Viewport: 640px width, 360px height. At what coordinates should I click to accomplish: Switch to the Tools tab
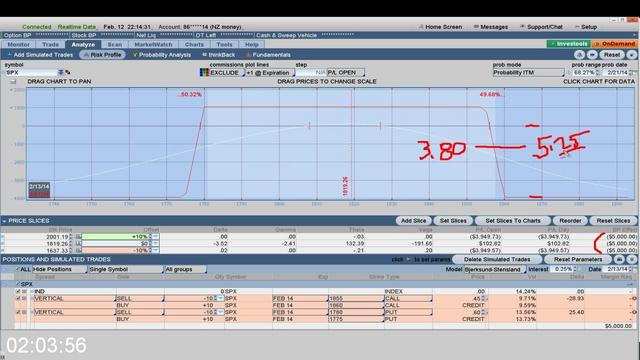224,44
